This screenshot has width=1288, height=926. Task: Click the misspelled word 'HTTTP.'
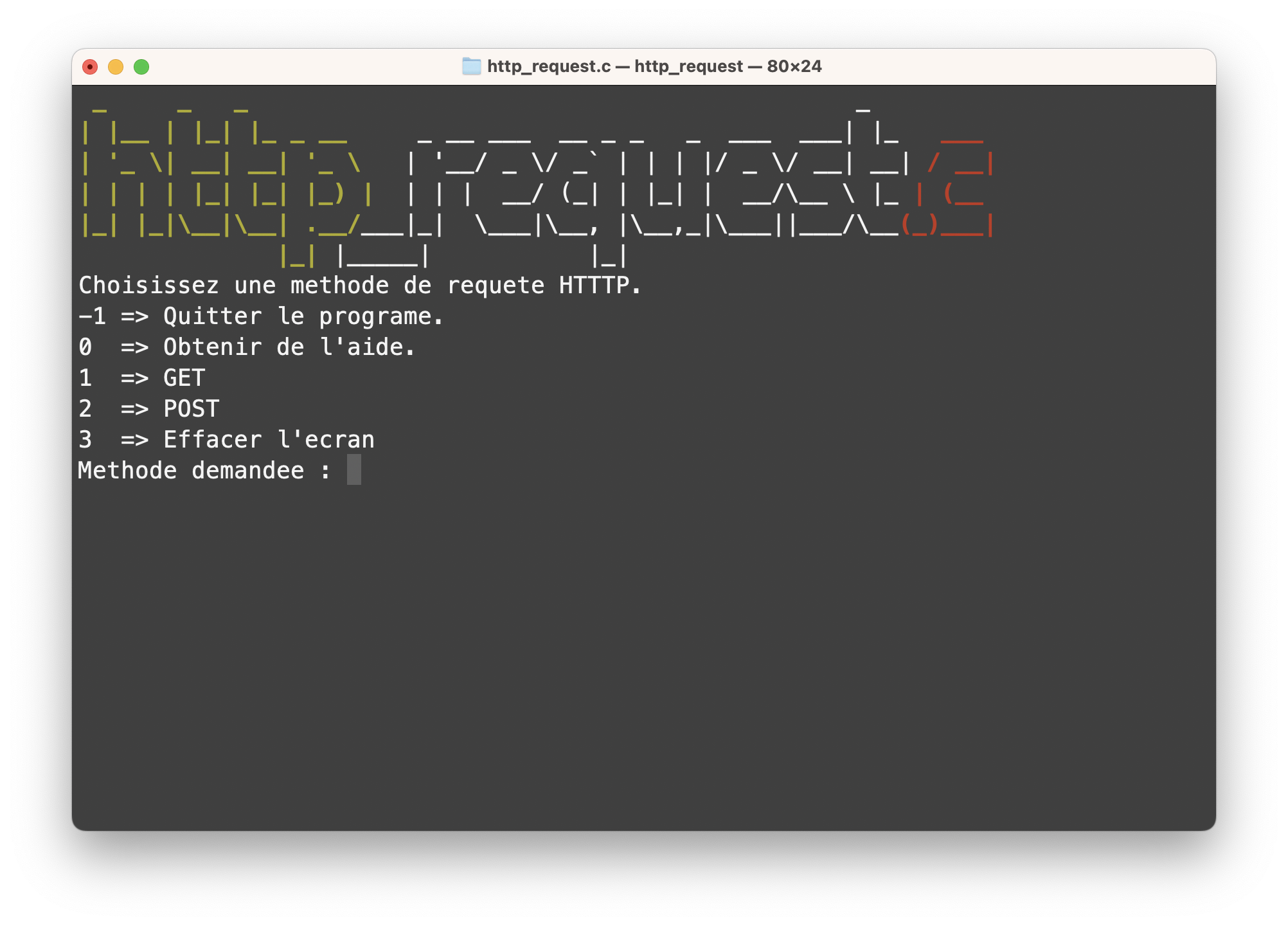click(x=600, y=286)
